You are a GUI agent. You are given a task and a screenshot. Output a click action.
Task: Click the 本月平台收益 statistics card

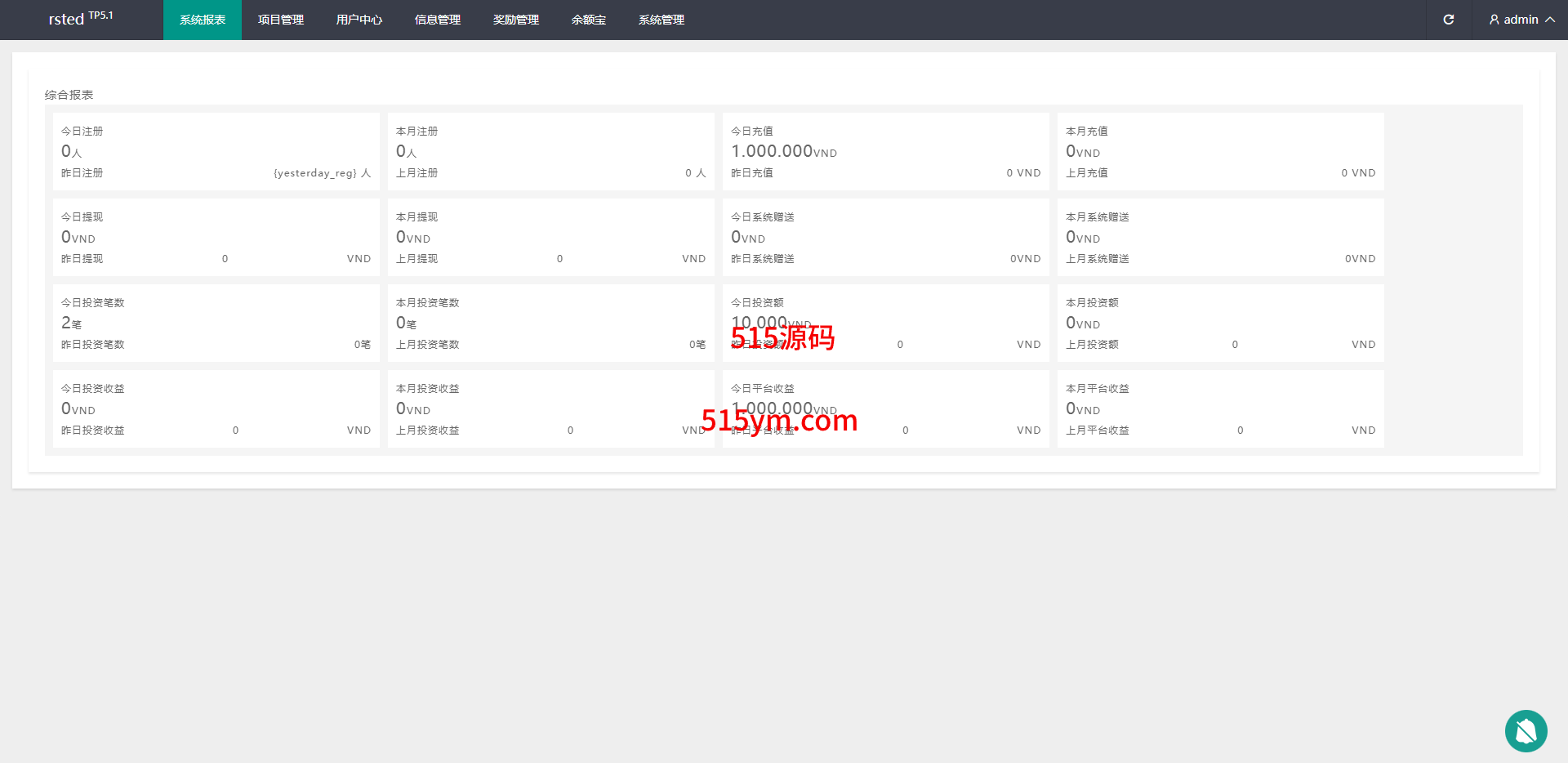click(x=1220, y=409)
